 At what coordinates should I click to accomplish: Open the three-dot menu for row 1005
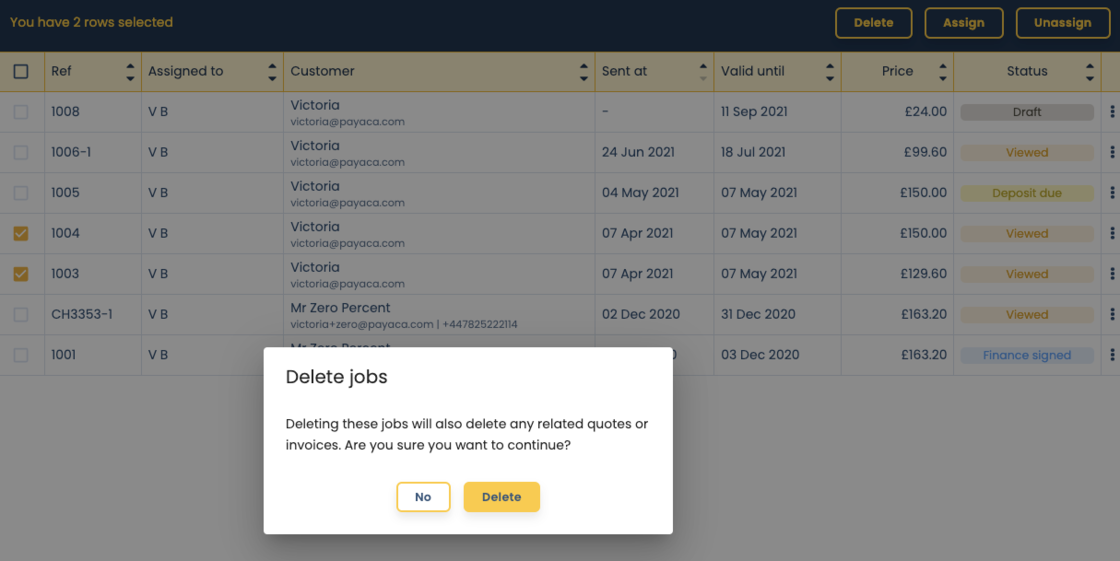pyautogui.click(x=1112, y=193)
